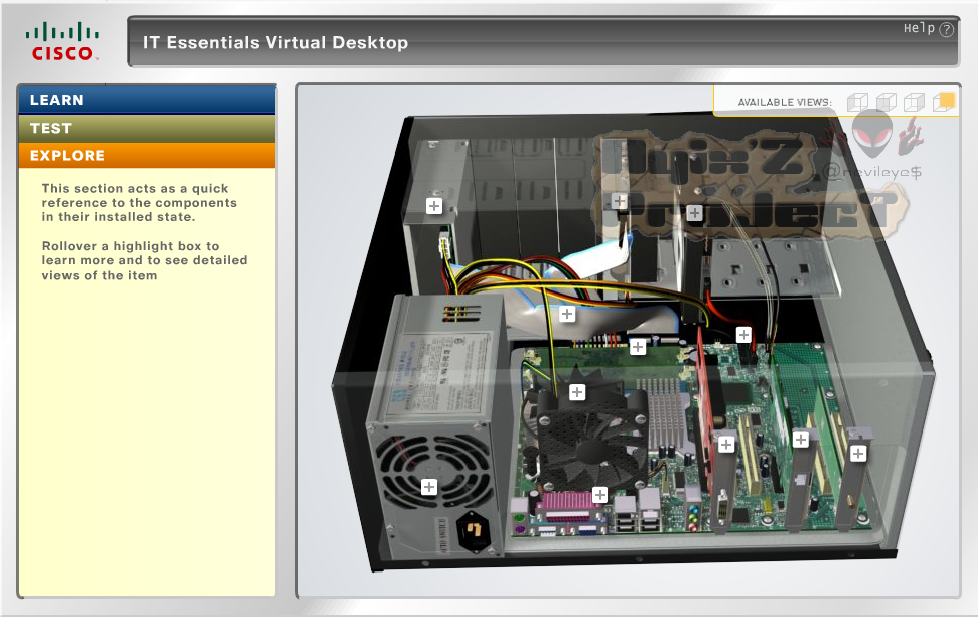Click the motherboard power connector hotspot marker

point(637,347)
